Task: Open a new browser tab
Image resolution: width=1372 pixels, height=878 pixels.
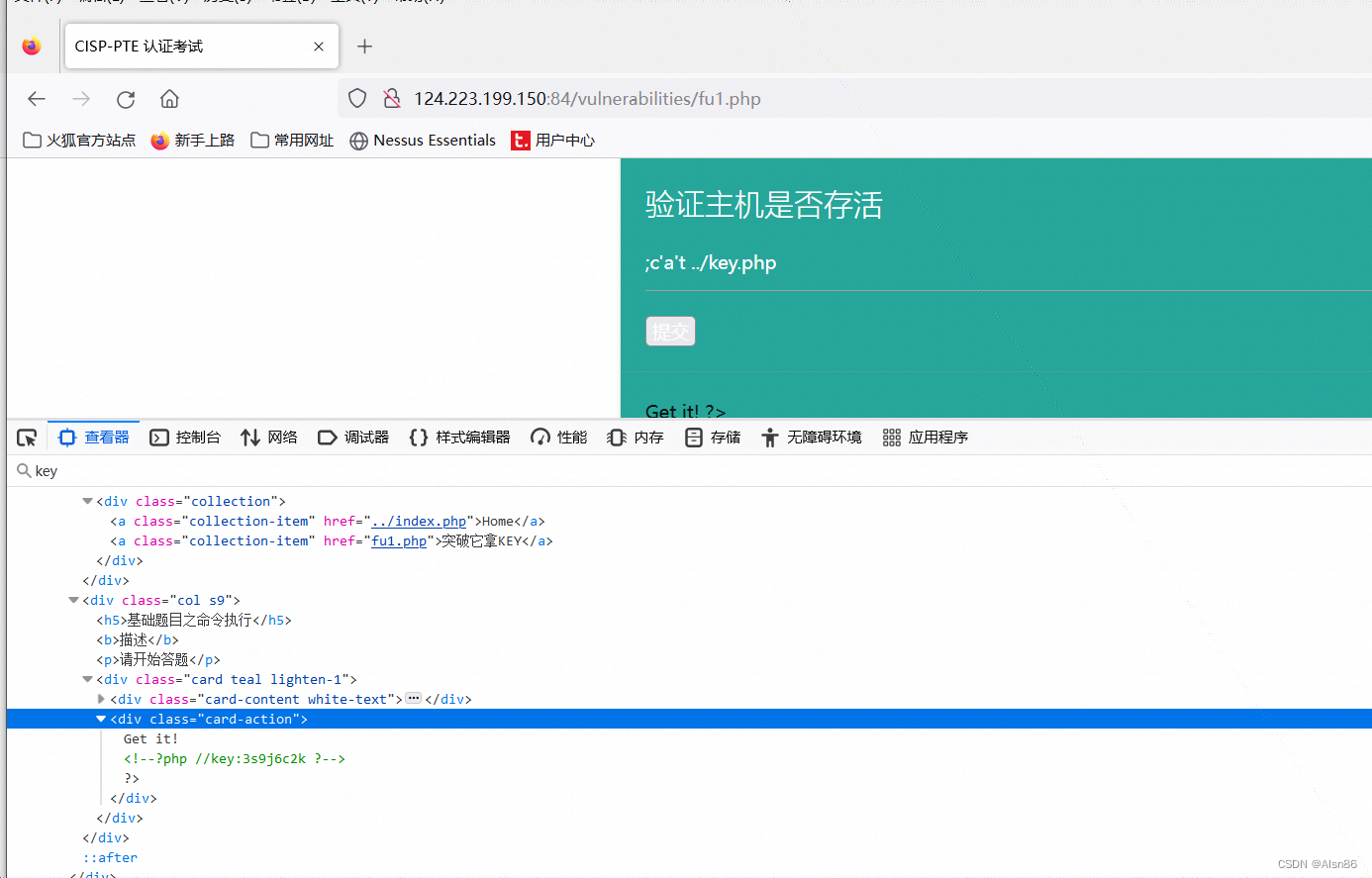Action: (364, 47)
